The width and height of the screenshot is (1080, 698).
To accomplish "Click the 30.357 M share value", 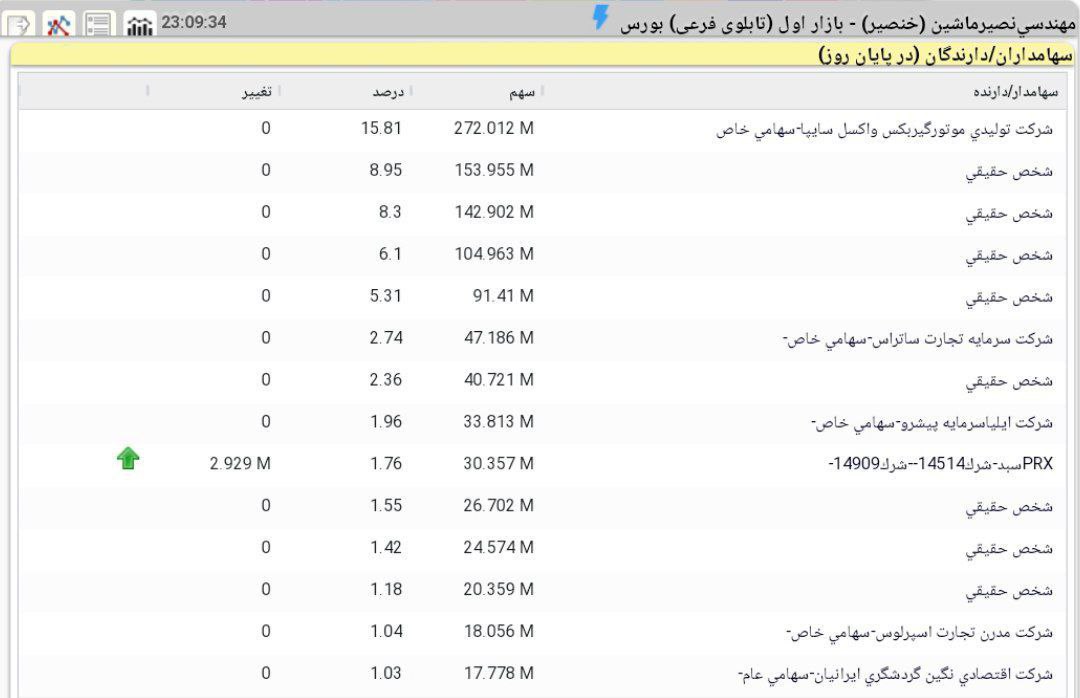I will (498, 464).
